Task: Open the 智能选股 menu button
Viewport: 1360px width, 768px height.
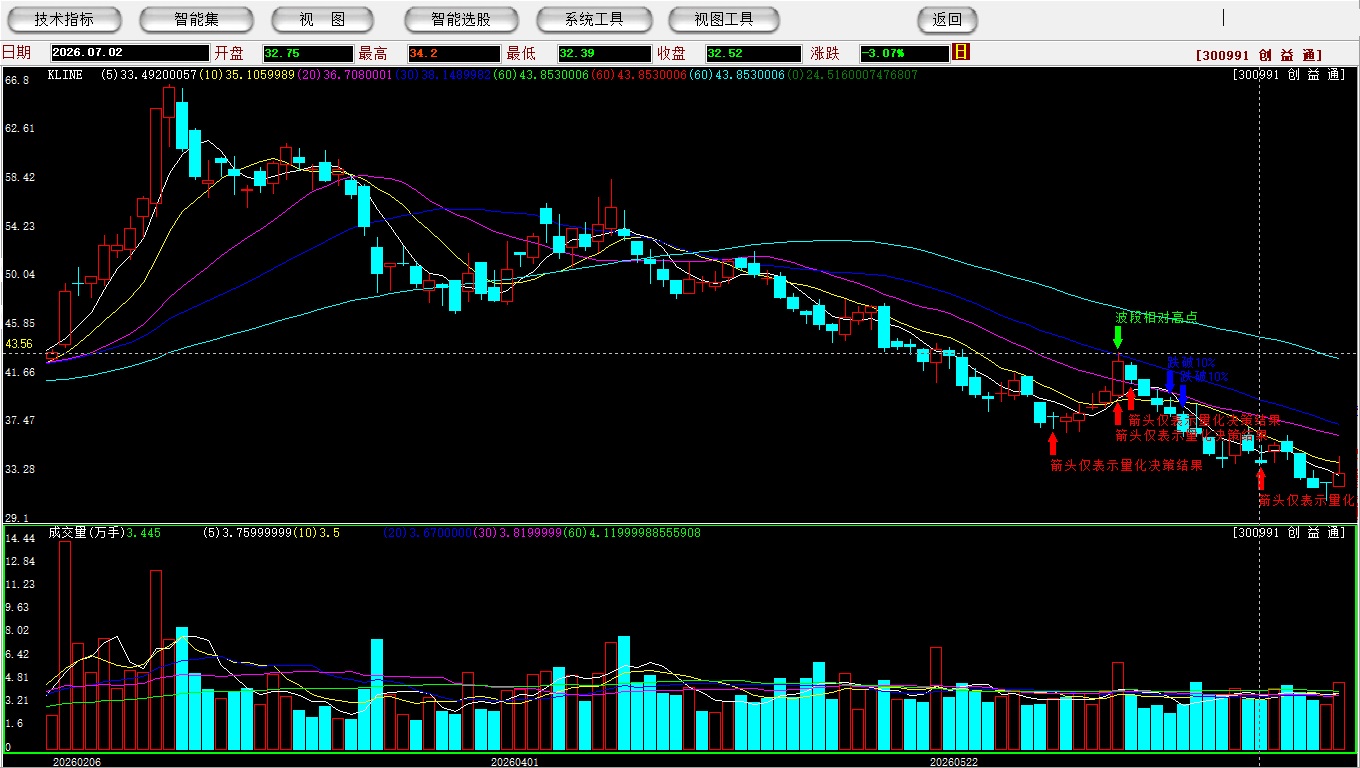Action: (x=461, y=19)
